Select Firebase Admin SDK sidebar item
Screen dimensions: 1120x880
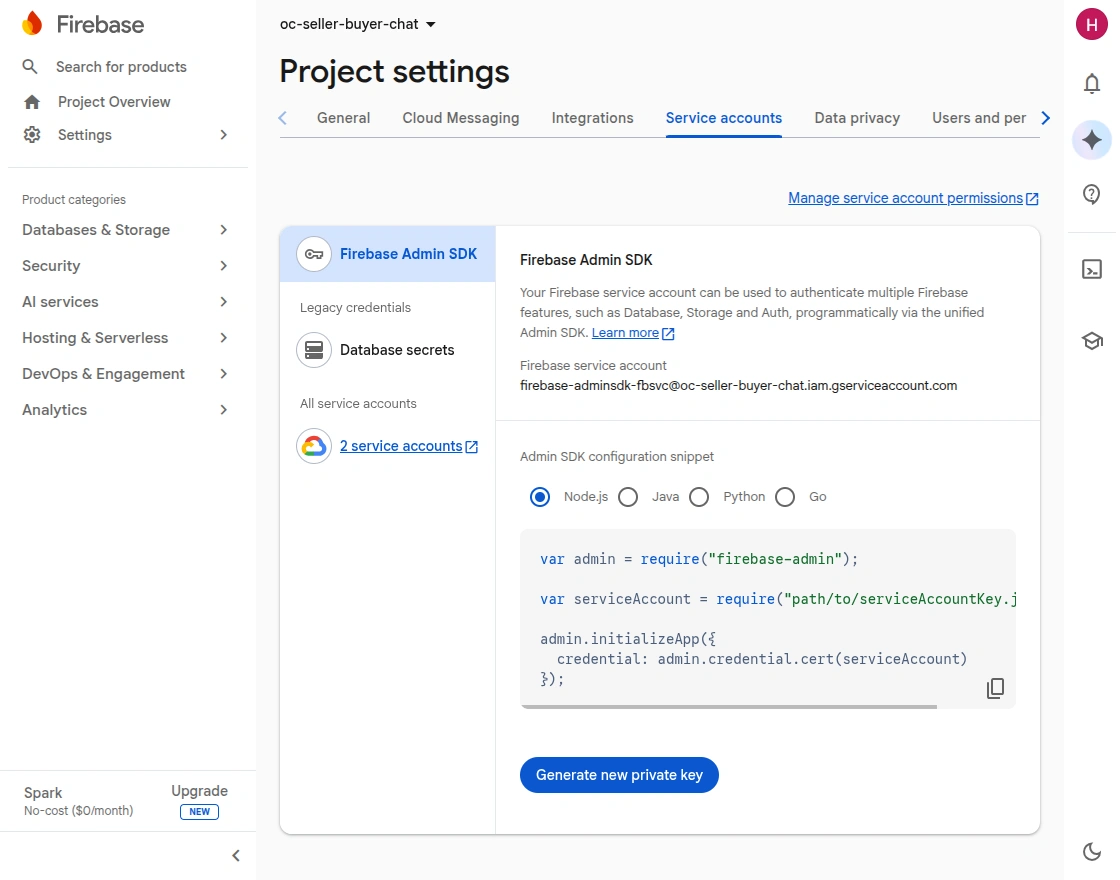tap(388, 254)
